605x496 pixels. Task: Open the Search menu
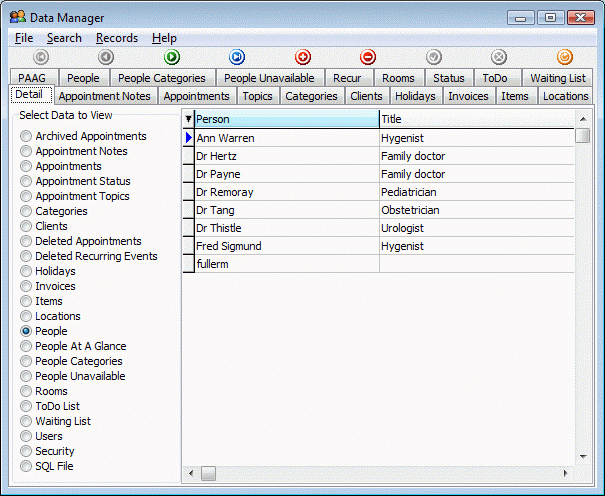[64, 38]
